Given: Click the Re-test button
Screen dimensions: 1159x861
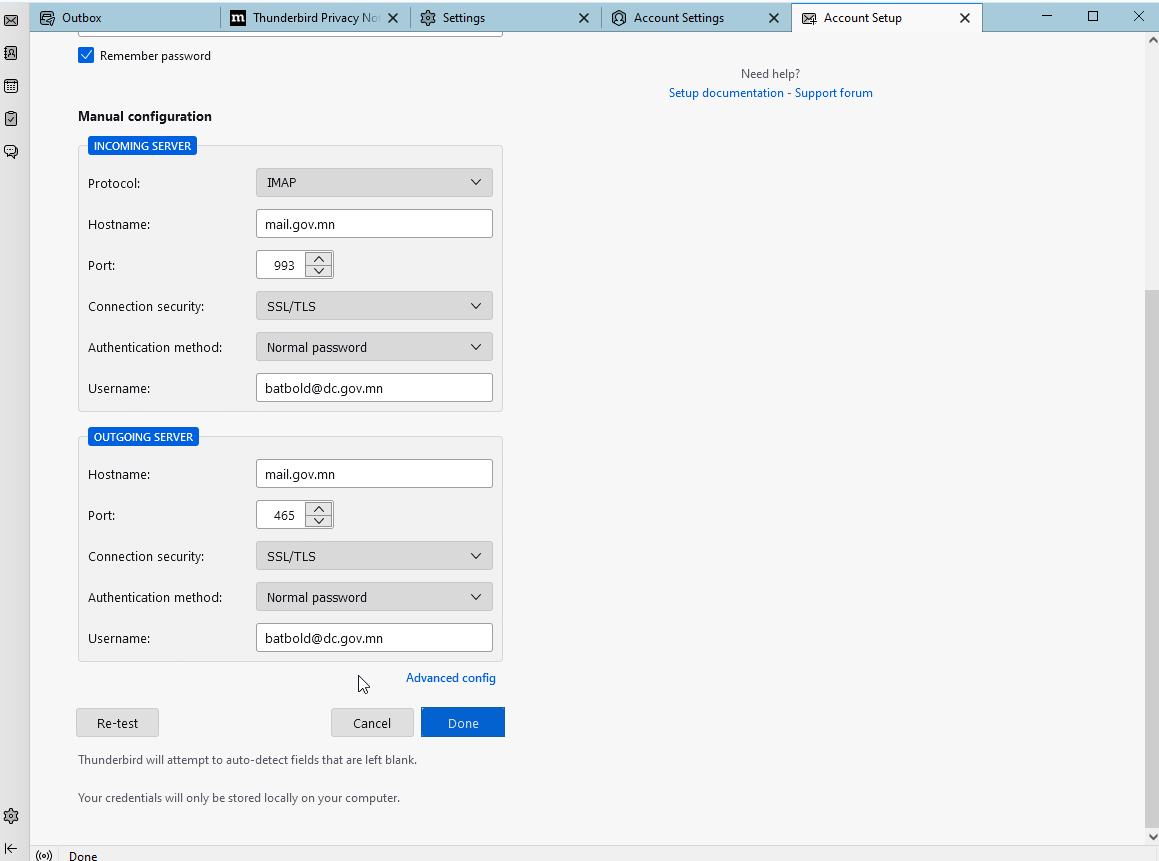Looking at the screenshot, I should pos(118,723).
